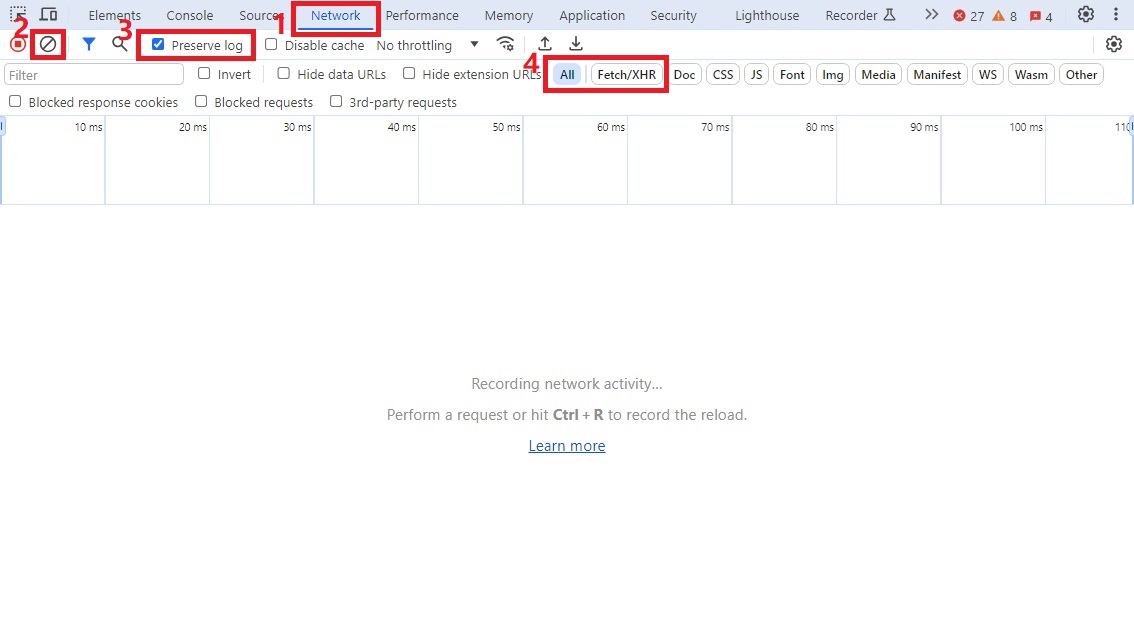Expand the hidden DevTools tabs chevron
This screenshot has width=1134, height=623.
[x=931, y=15]
